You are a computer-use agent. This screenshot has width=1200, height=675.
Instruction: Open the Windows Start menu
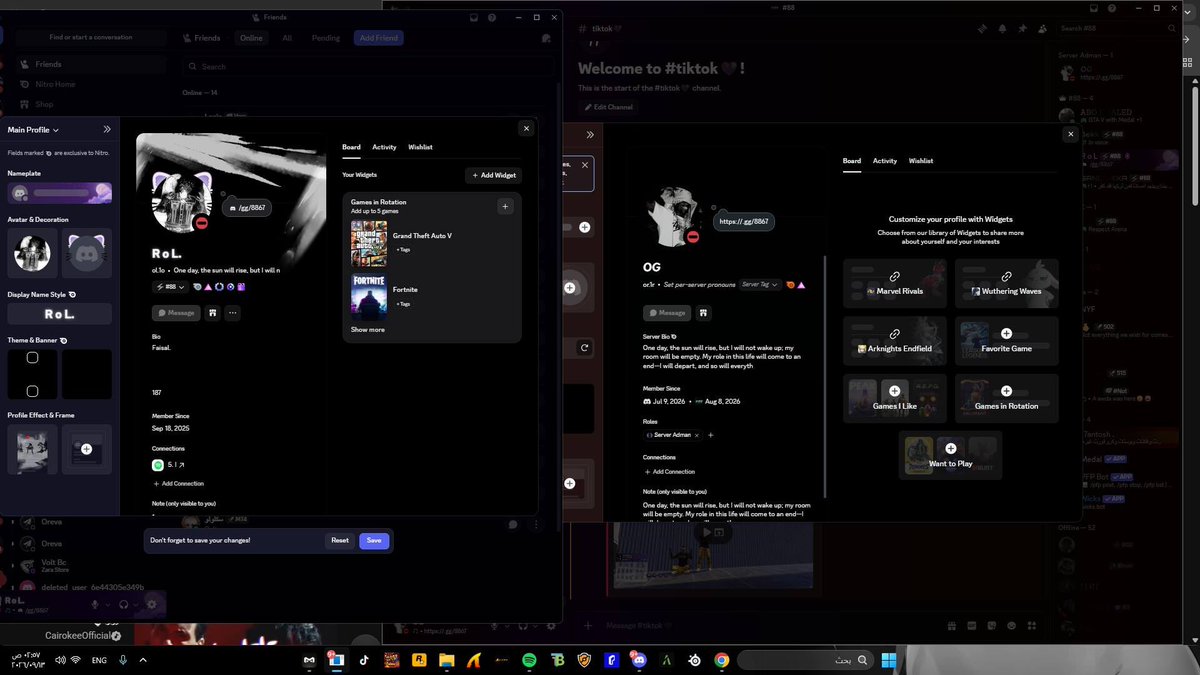(x=887, y=661)
